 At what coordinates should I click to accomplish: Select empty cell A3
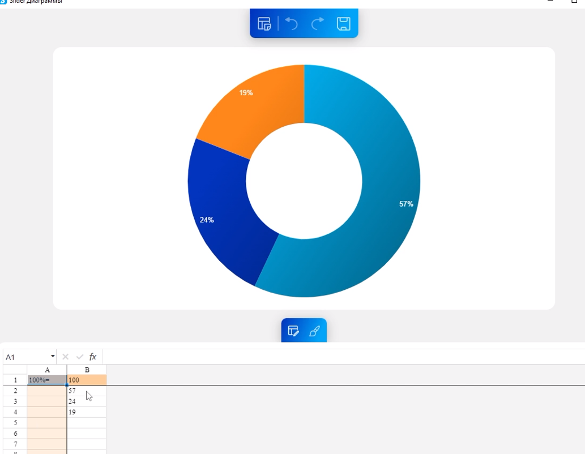(x=47, y=401)
